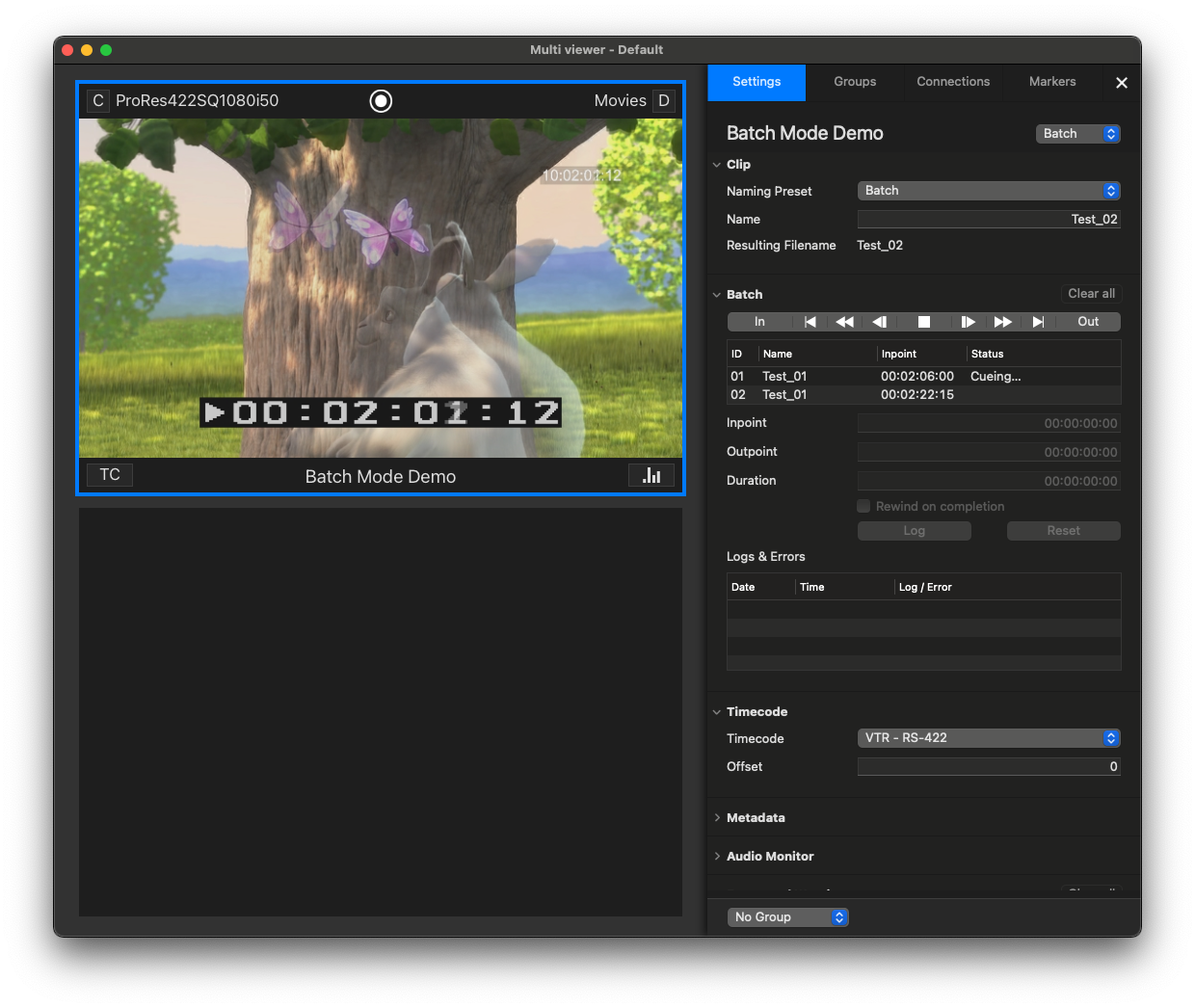Click the Outpoint timecode field
The image size is (1195, 1008).
(989, 452)
